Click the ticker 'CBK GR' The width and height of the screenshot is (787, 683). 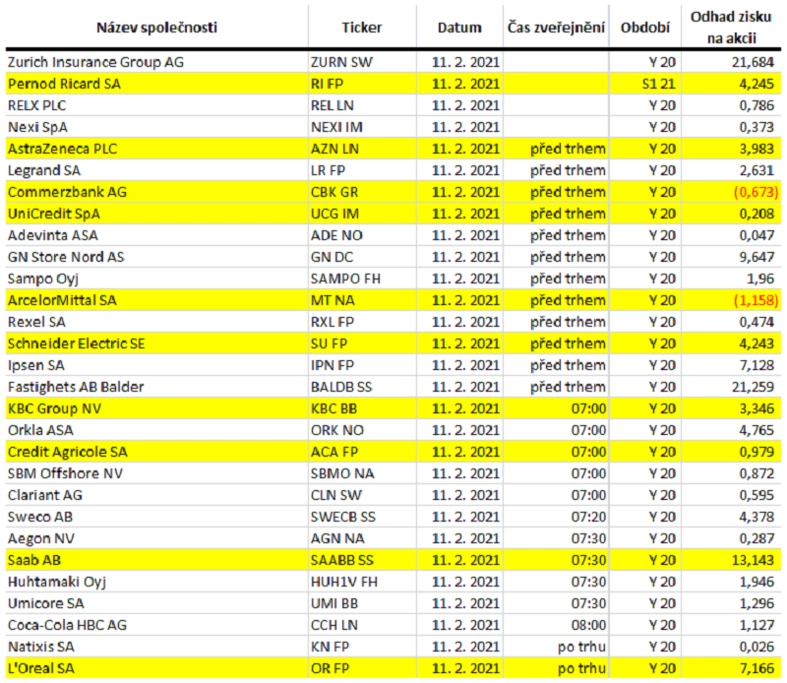[x=334, y=192]
